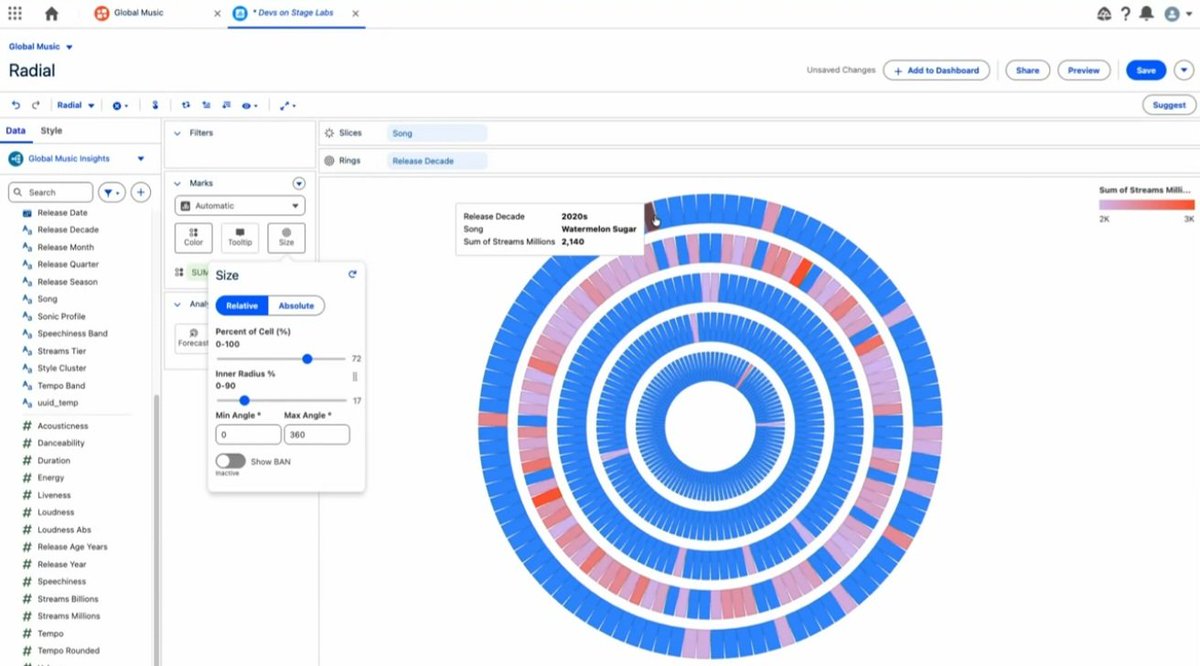Click the Share button
Viewport: 1200px width, 666px height.
(1027, 70)
